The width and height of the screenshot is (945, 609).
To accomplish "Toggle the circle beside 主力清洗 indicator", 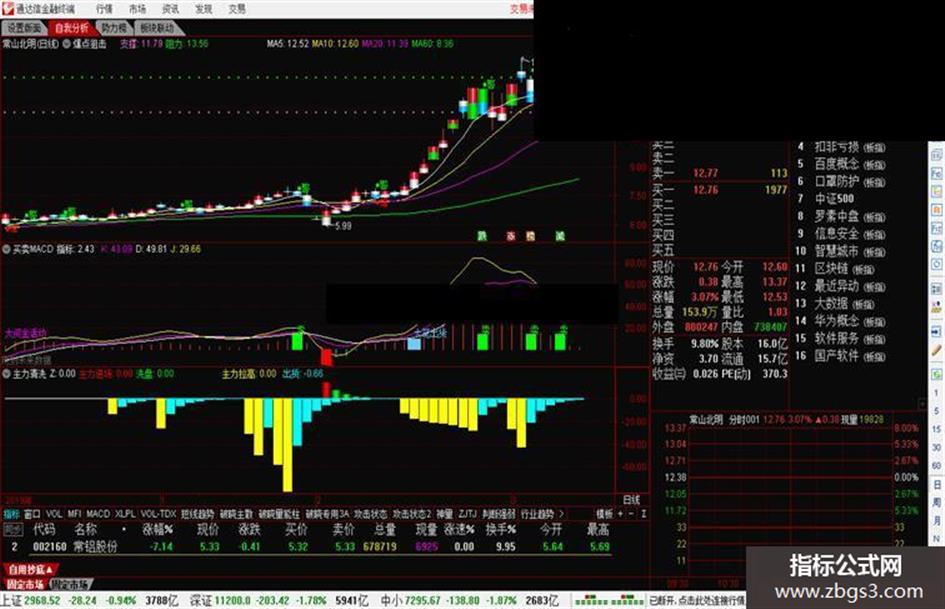I will (7, 374).
